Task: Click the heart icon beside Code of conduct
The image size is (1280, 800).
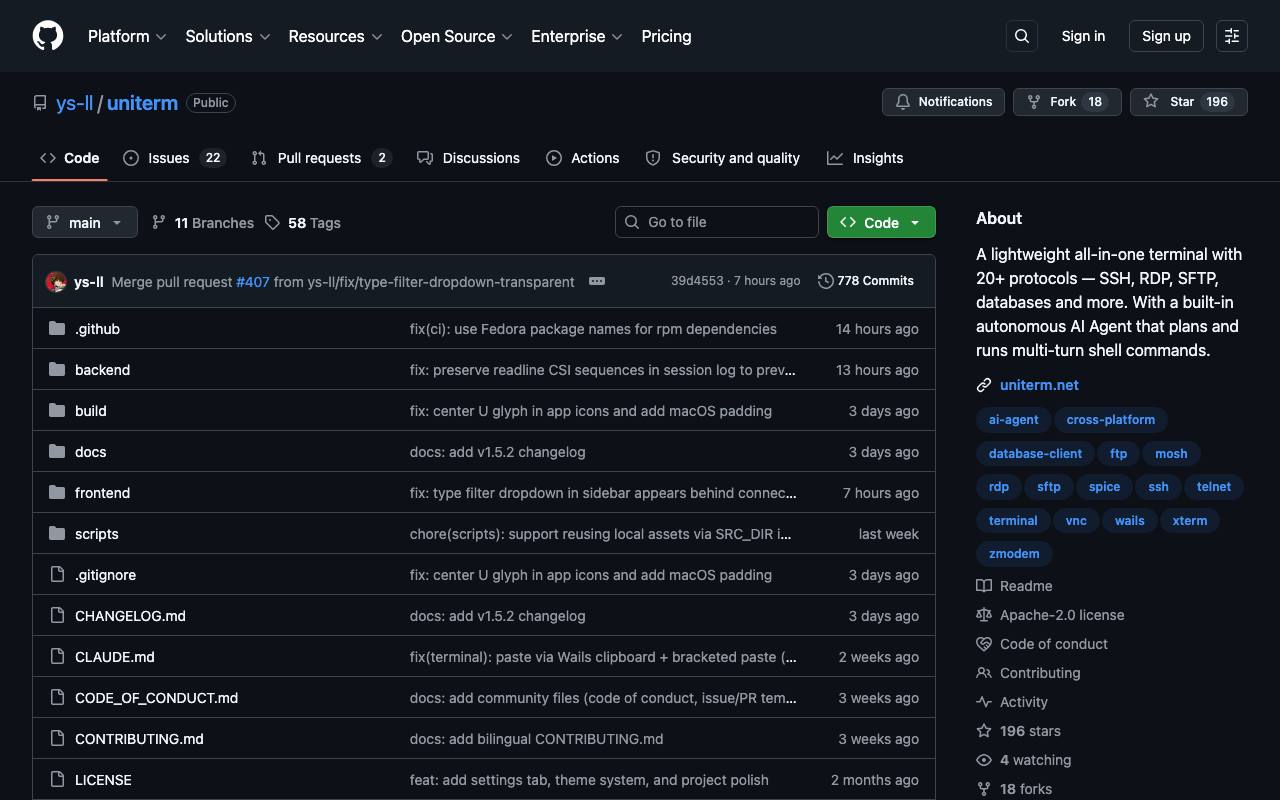Action: coord(984,644)
